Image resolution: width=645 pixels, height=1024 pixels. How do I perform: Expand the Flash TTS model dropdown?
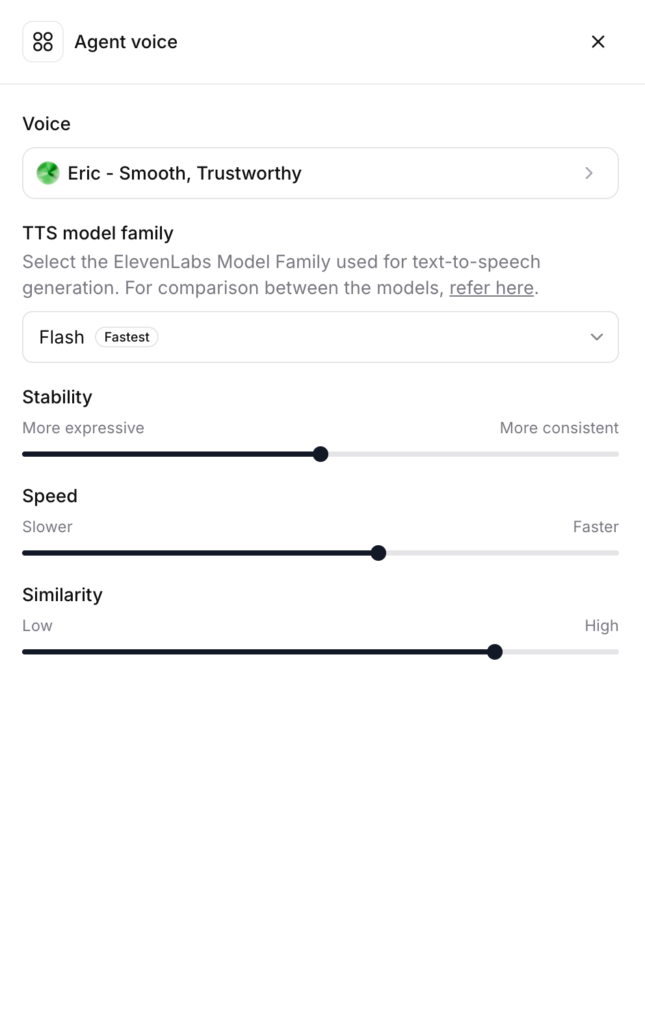click(321, 337)
